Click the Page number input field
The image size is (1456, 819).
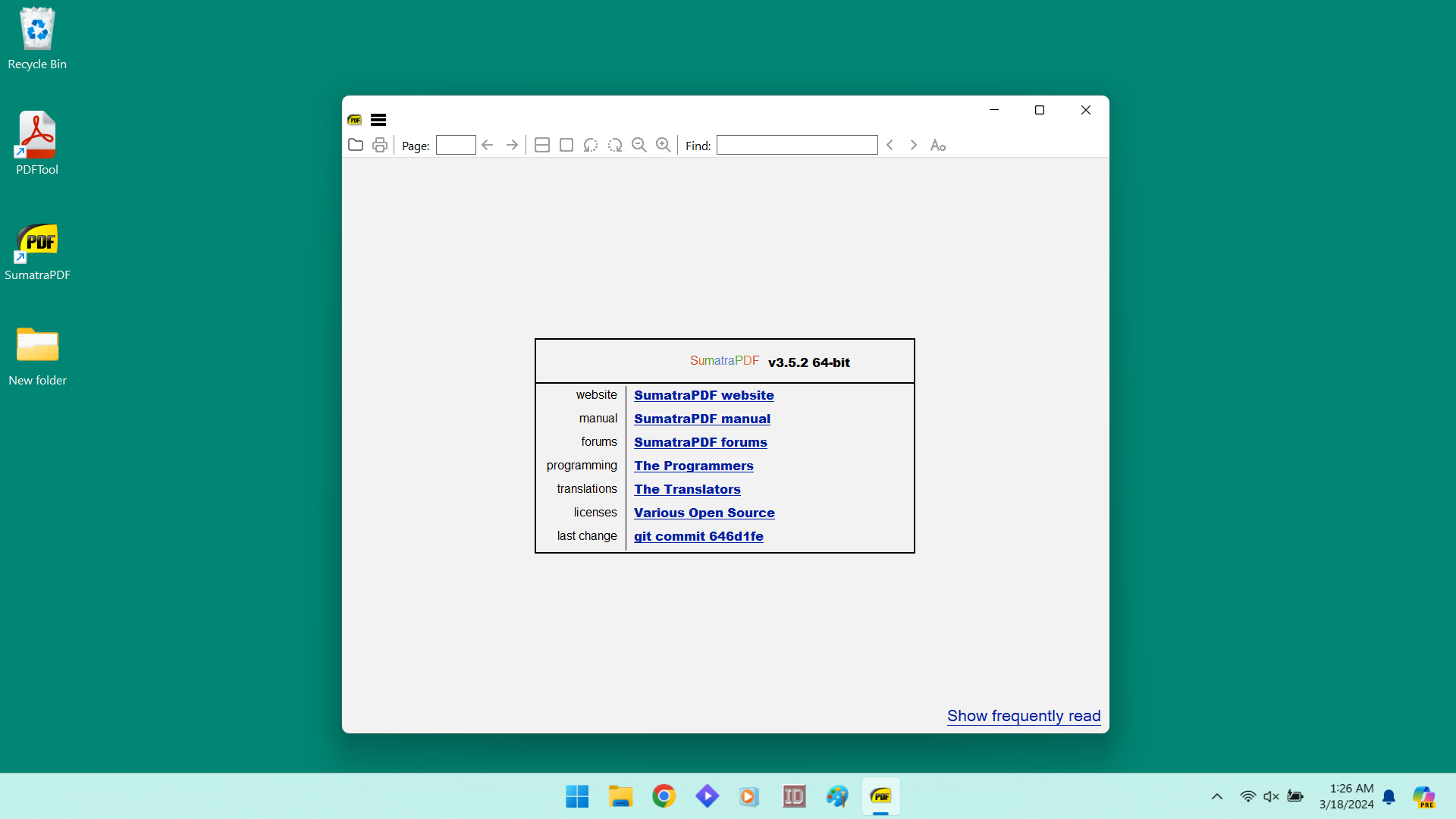coord(456,145)
